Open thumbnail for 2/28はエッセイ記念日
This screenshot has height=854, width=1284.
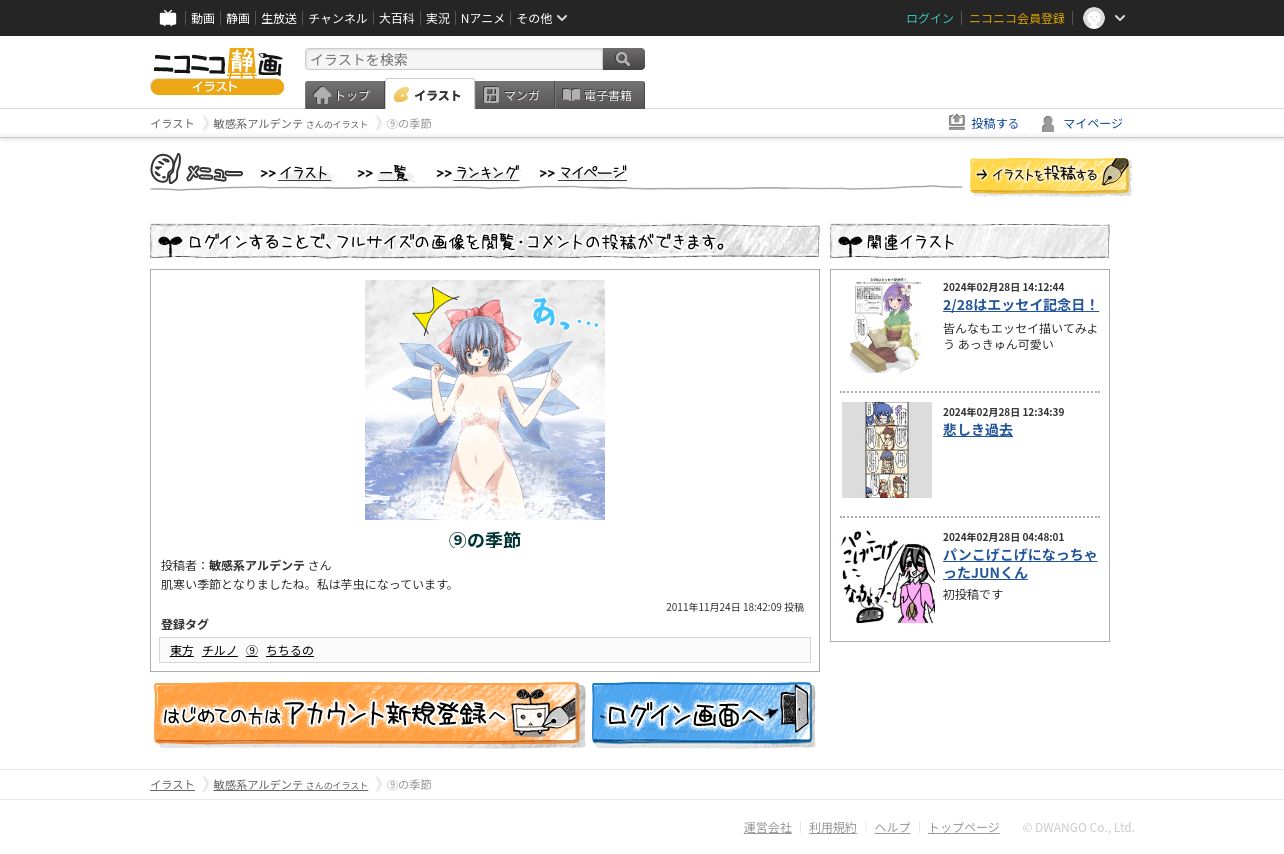[x=887, y=325]
